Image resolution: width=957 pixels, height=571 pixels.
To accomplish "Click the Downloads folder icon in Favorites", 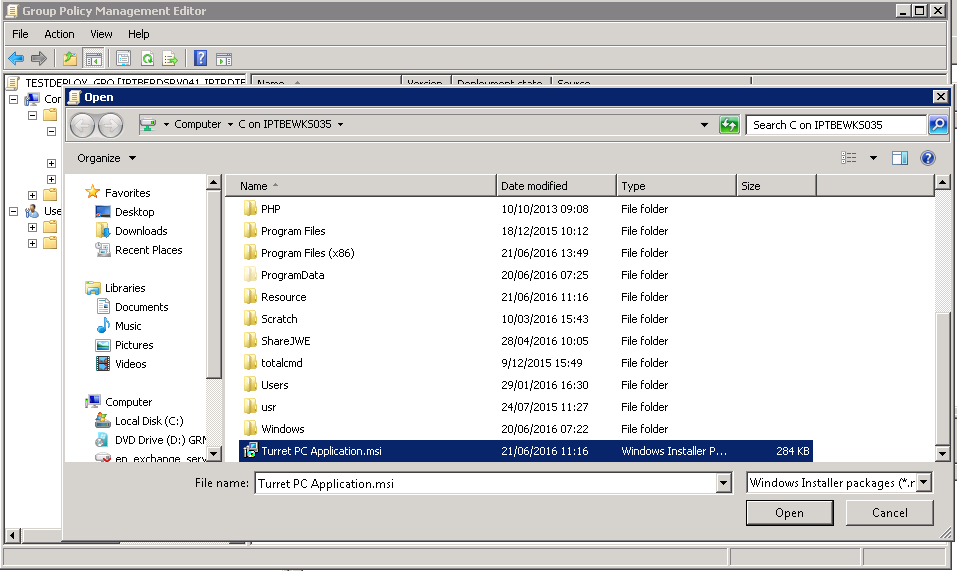I will tap(103, 231).
